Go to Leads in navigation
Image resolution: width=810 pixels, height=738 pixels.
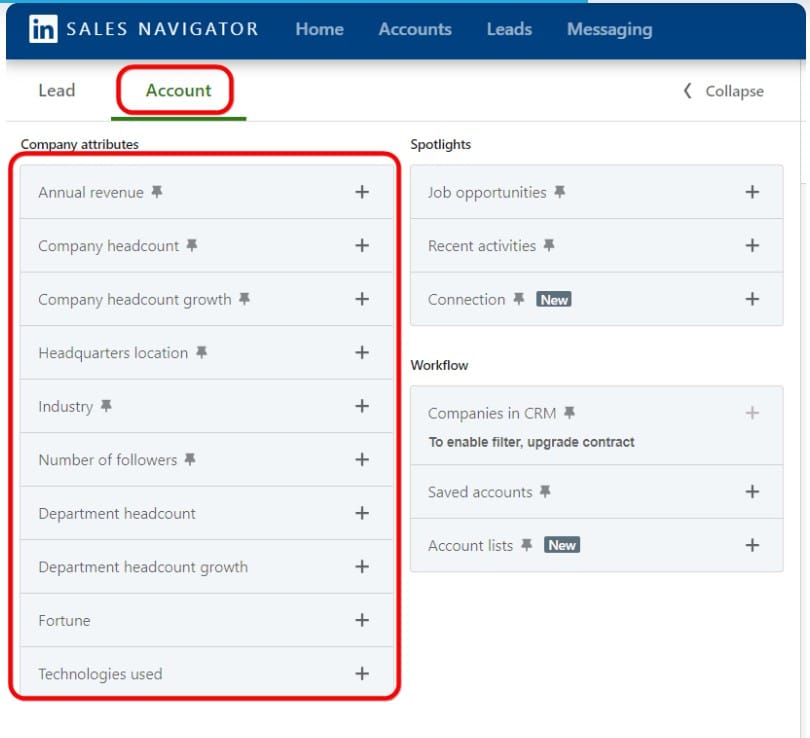(x=509, y=29)
